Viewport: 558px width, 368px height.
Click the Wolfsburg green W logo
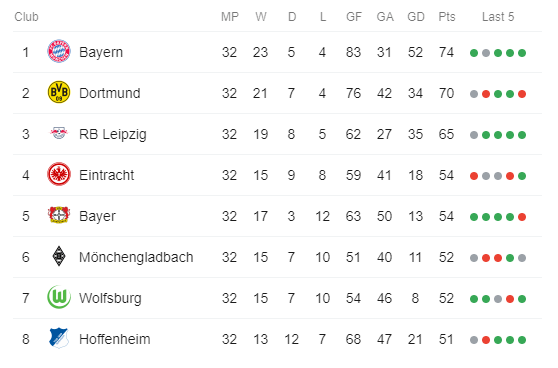[59, 297]
